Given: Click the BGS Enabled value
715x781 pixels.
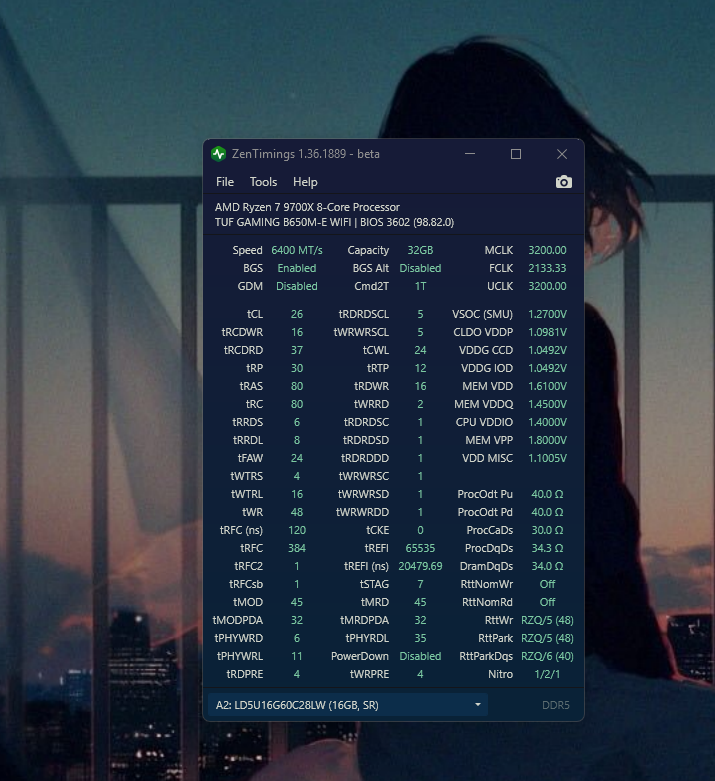Looking at the screenshot, I should (x=296, y=268).
